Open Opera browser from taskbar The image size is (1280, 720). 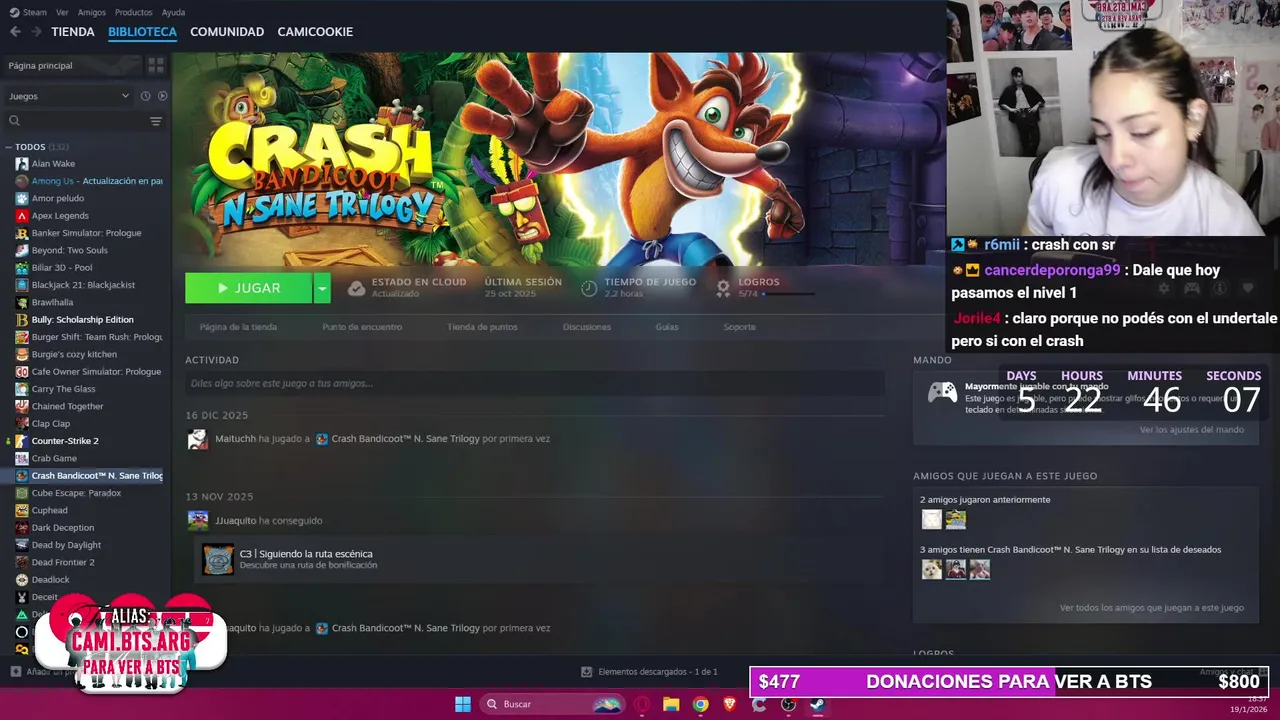[x=641, y=704]
